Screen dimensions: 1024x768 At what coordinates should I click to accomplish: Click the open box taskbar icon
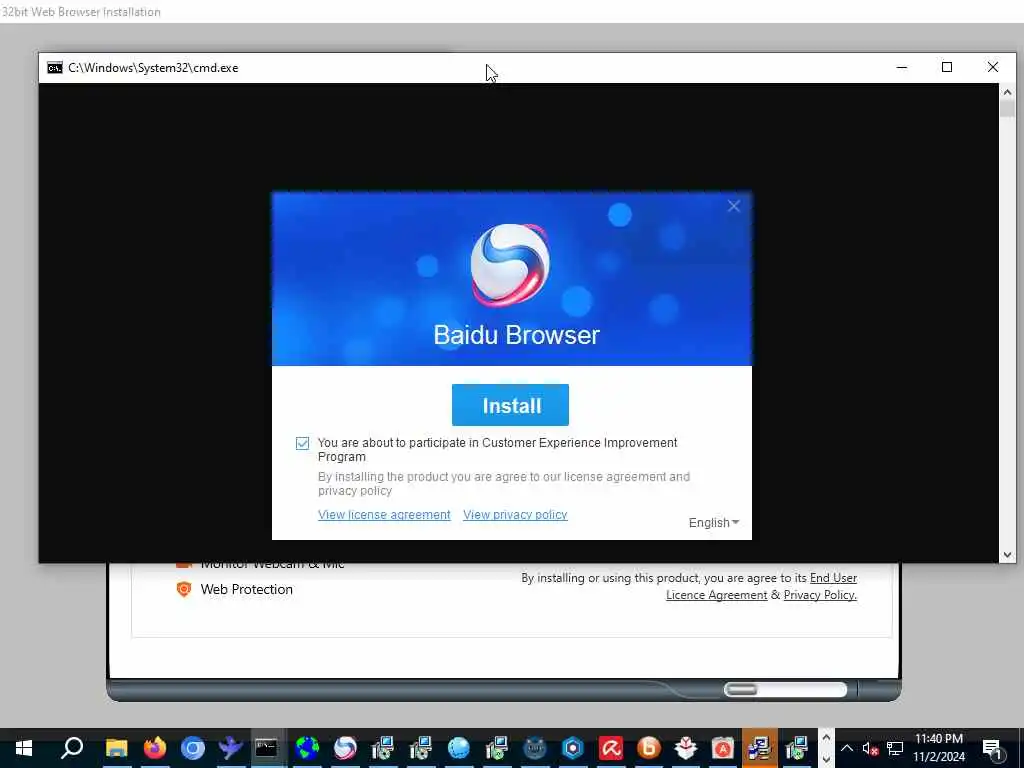(x=686, y=748)
